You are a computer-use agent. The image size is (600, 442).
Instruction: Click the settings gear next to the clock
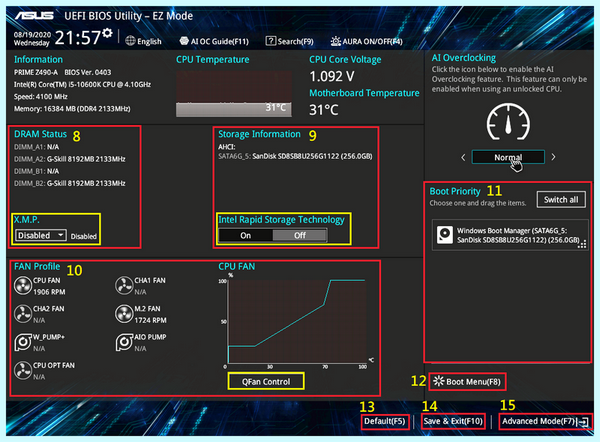[x=108, y=33]
